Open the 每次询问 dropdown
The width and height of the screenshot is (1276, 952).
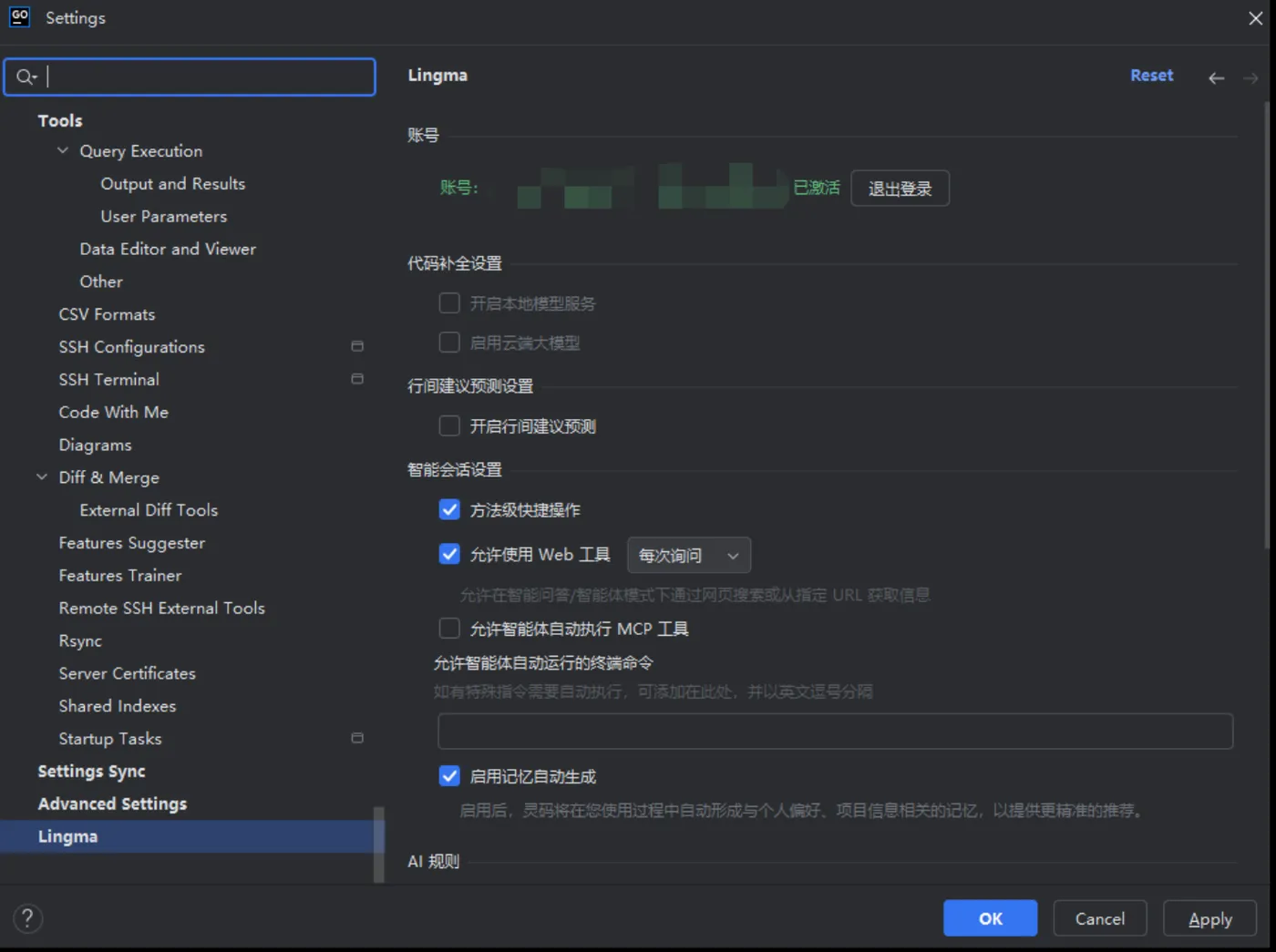tap(689, 555)
